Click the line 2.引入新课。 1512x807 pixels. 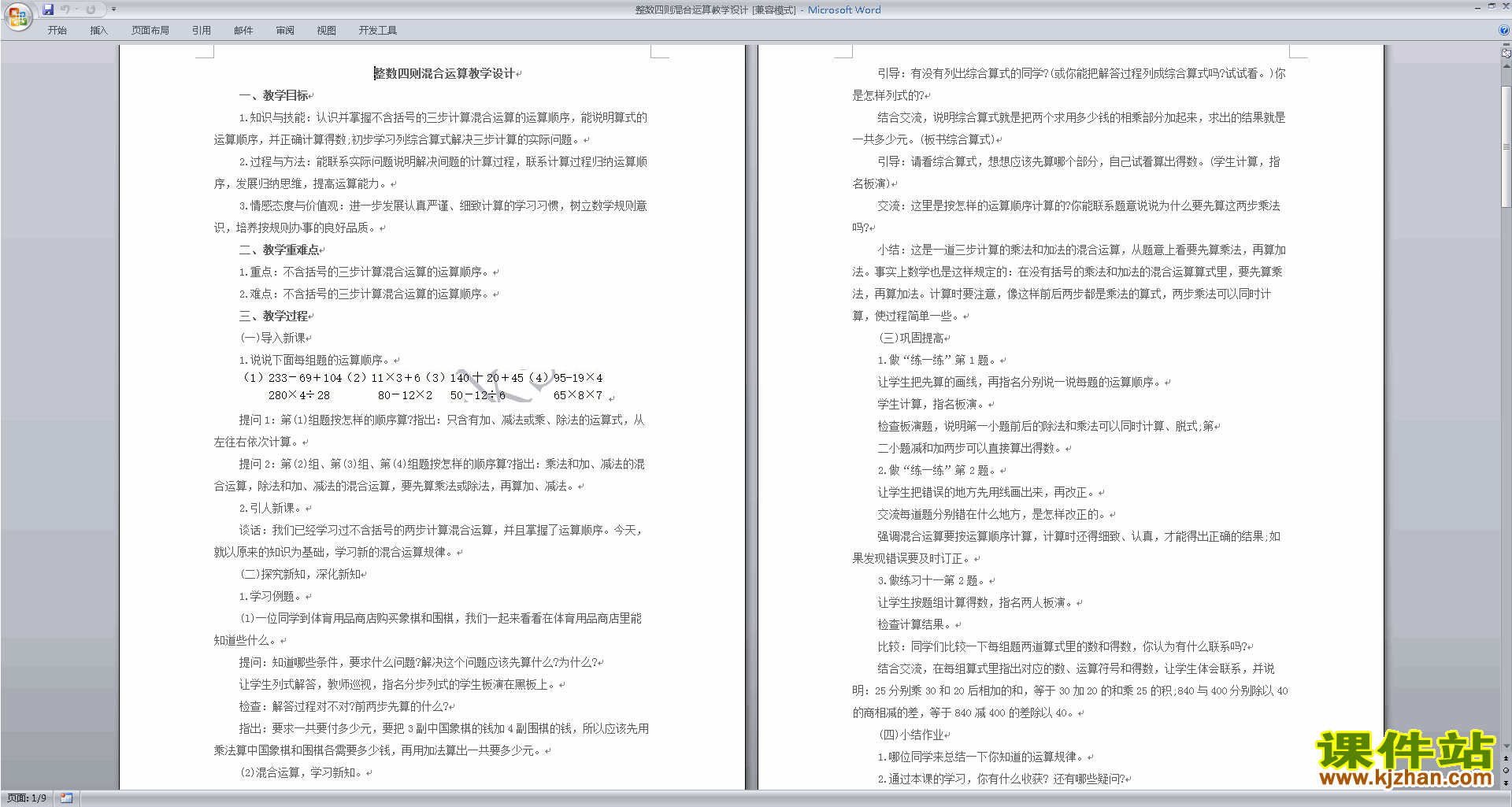click(272, 508)
